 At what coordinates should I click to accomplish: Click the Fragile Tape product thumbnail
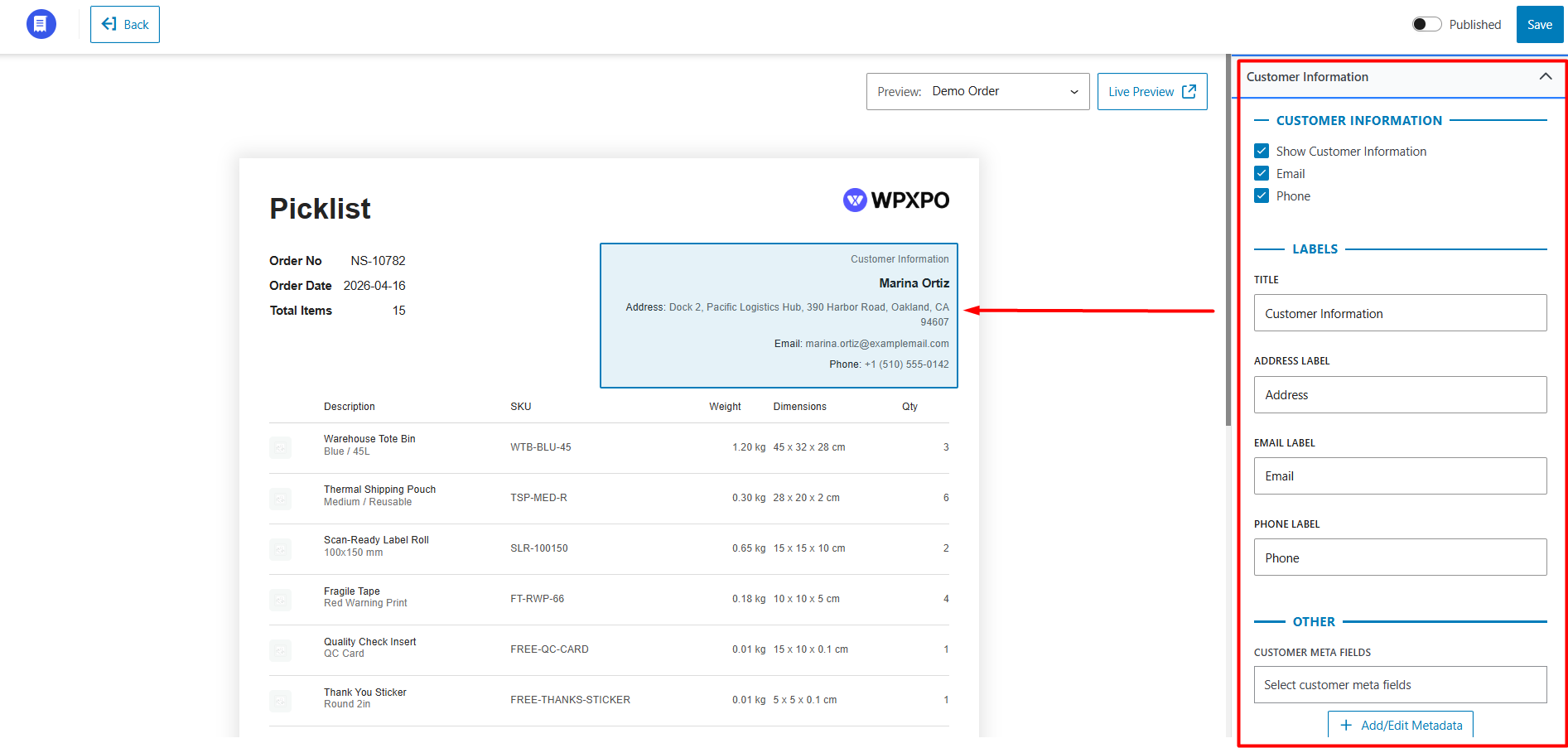pyautogui.click(x=280, y=599)
